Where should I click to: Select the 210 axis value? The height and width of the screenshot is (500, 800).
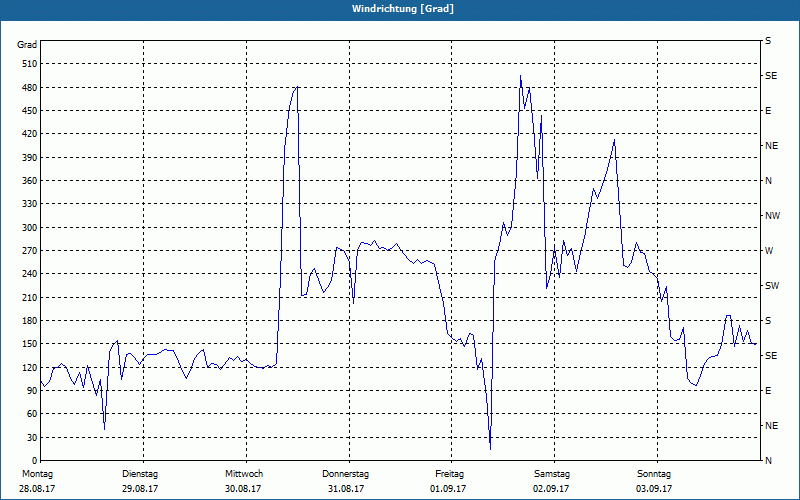(x=30, y=297)
